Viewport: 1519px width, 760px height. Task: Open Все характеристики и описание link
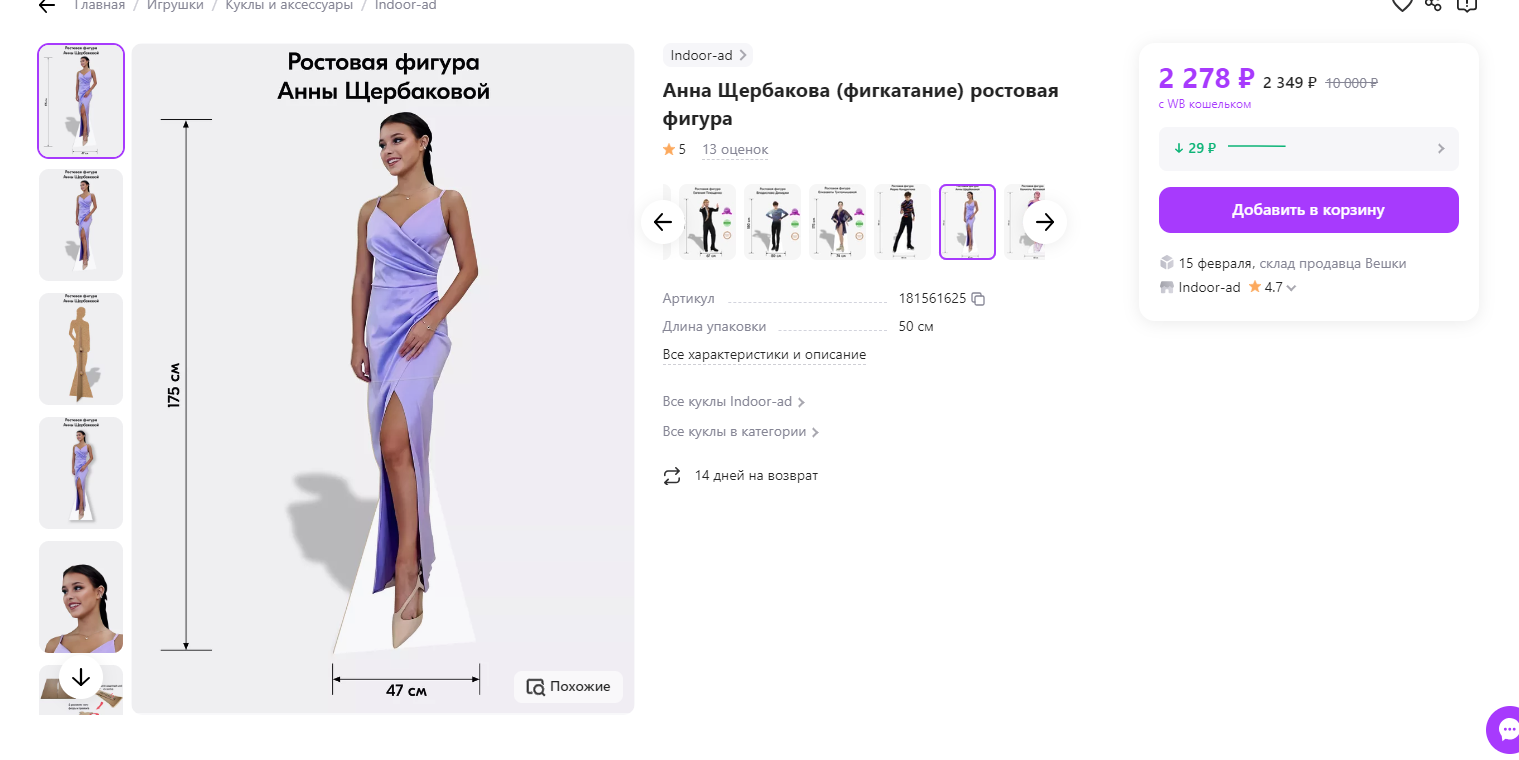click(x=764, y=355)
